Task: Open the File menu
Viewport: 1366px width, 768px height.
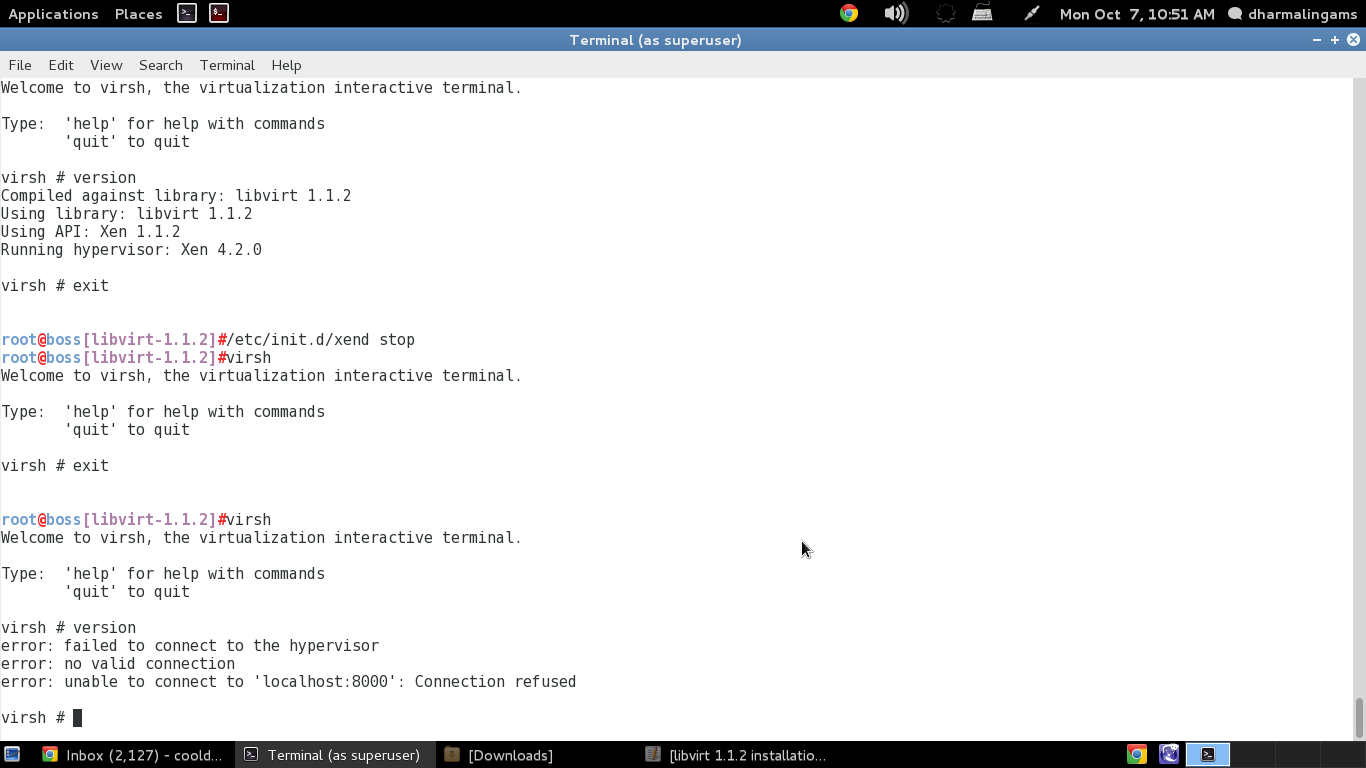Action: 20,65
